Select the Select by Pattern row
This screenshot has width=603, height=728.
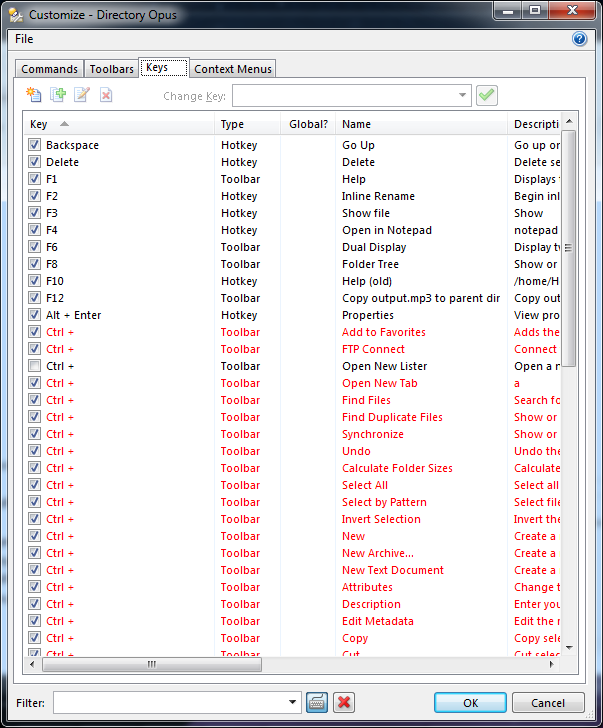pyautogui.click(x=292, y=502)
